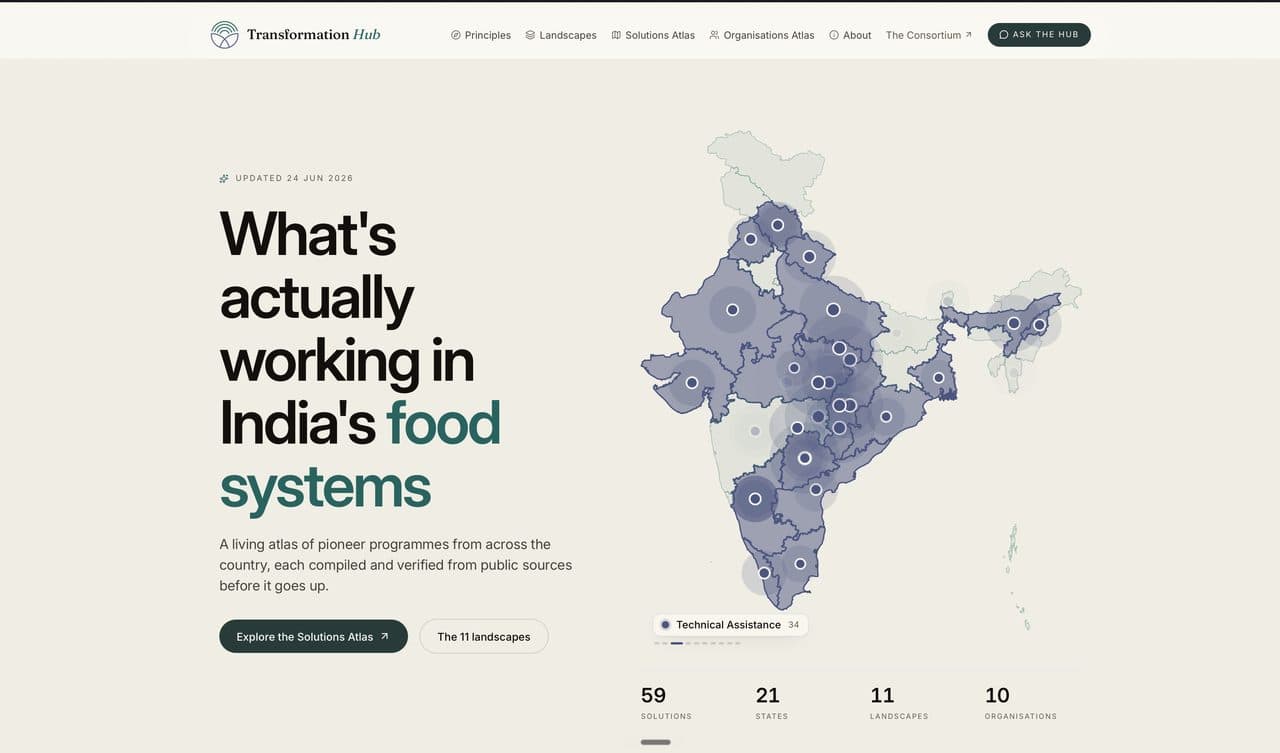Click the info icon beside About
The image size is (1280, 753).
[x=834, y=35]
